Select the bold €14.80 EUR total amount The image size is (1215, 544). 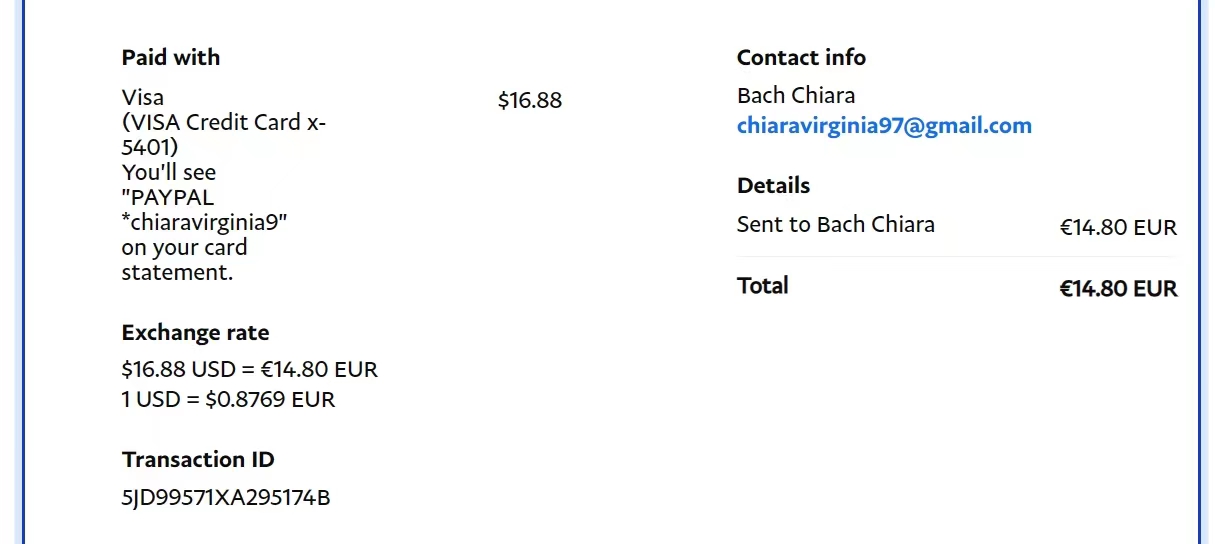(1118, 289)
